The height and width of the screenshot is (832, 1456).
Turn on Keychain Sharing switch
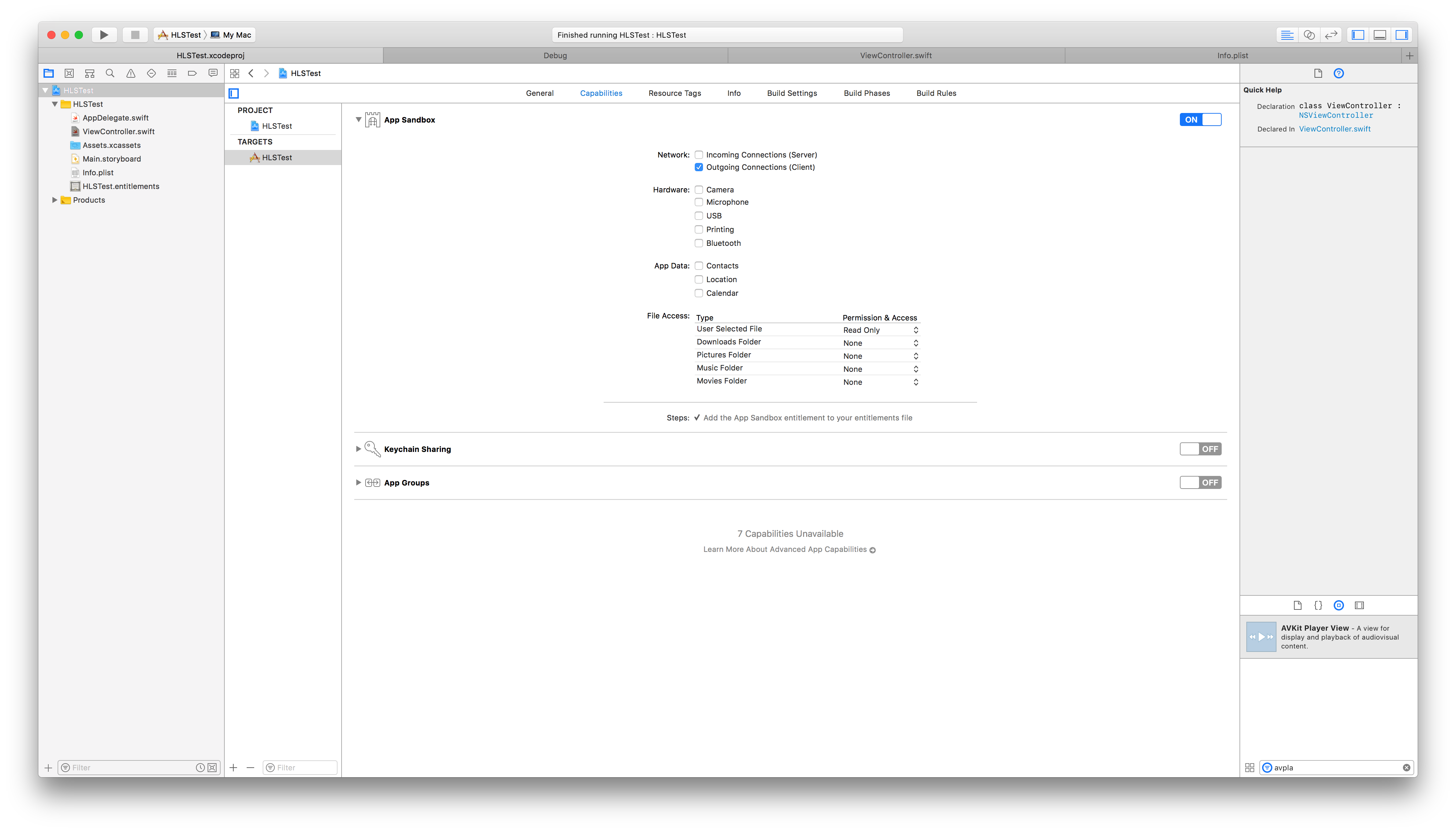(x=1200, y=449)
